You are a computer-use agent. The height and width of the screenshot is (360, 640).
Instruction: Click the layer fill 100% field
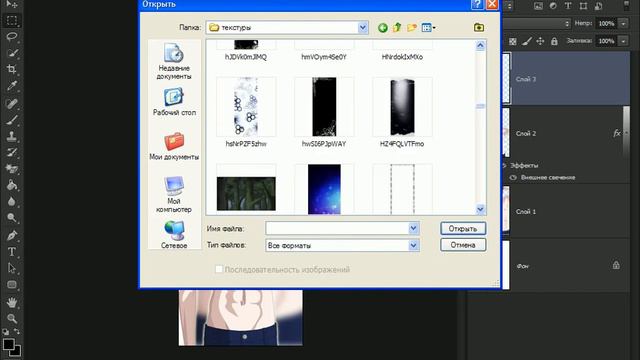tap(607, 41)
